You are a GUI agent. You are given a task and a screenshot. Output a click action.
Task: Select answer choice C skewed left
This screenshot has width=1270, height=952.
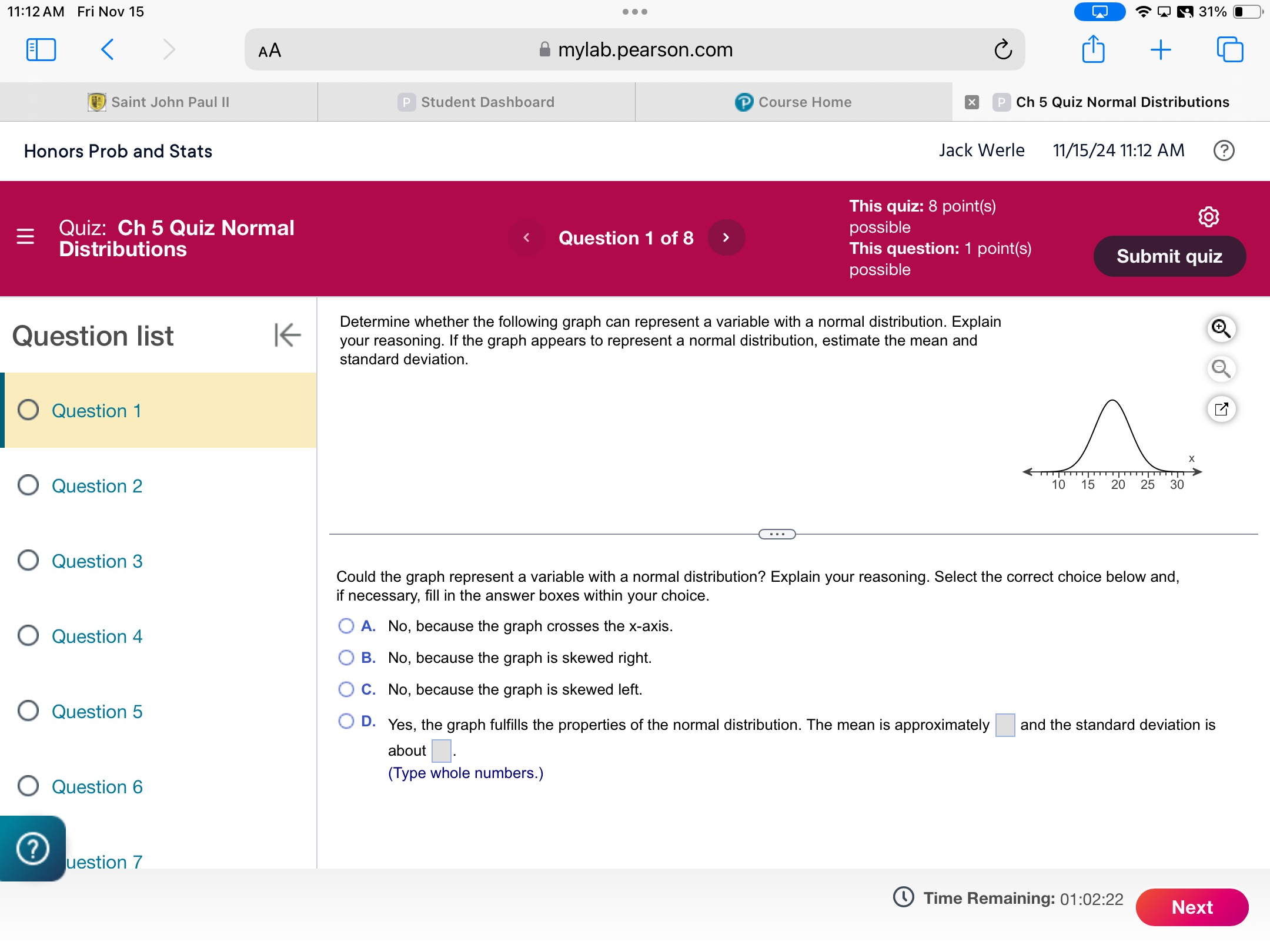click(346, 689)
